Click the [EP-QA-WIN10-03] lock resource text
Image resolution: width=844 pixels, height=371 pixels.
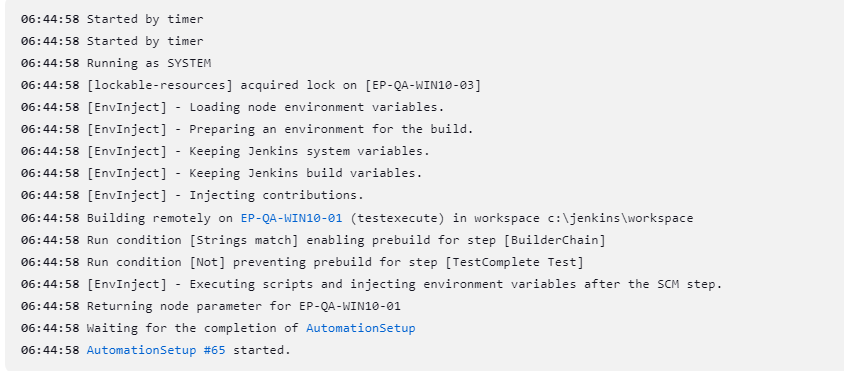tap(423, 85)
